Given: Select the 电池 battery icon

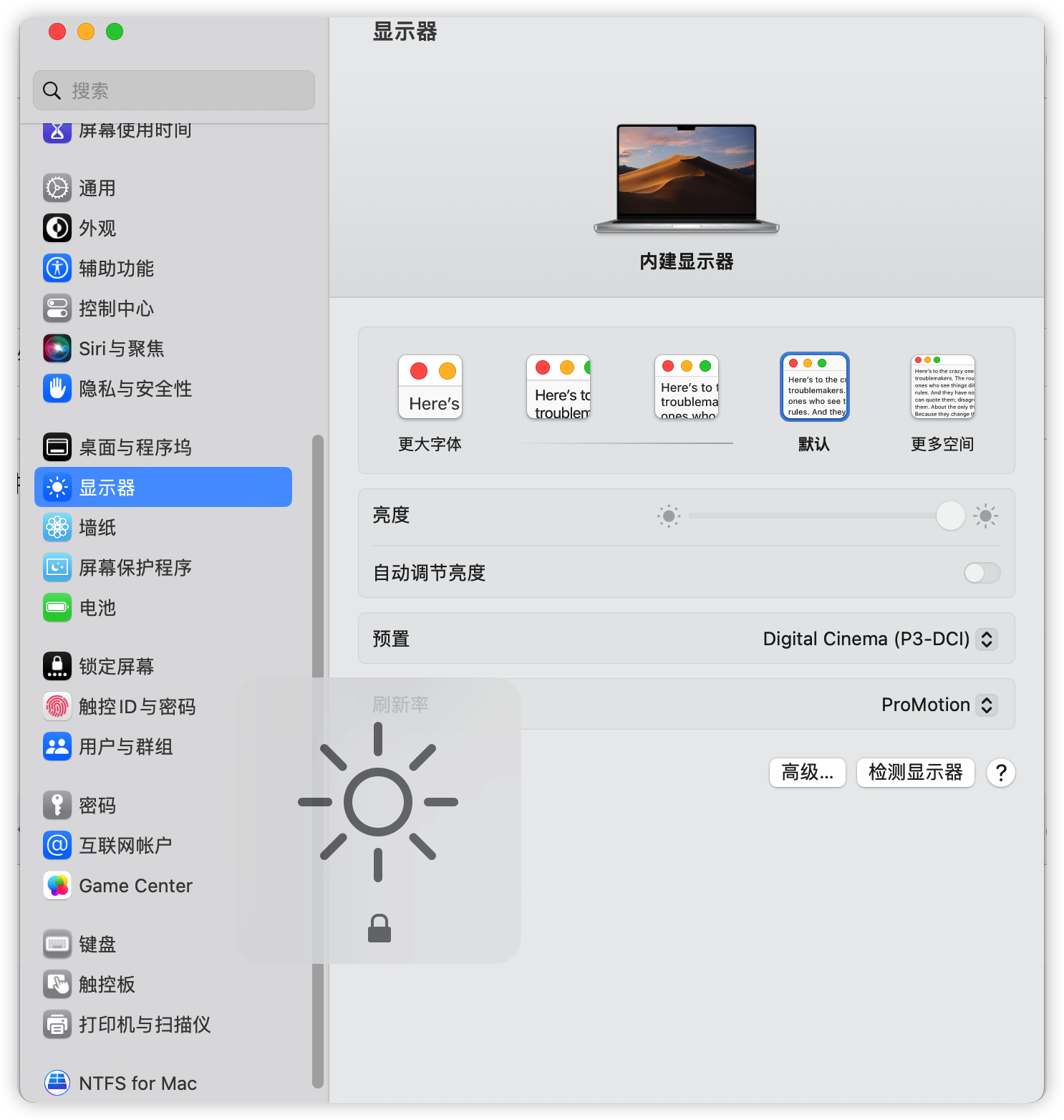Looking at the screenshot, I should coord(57,608).
